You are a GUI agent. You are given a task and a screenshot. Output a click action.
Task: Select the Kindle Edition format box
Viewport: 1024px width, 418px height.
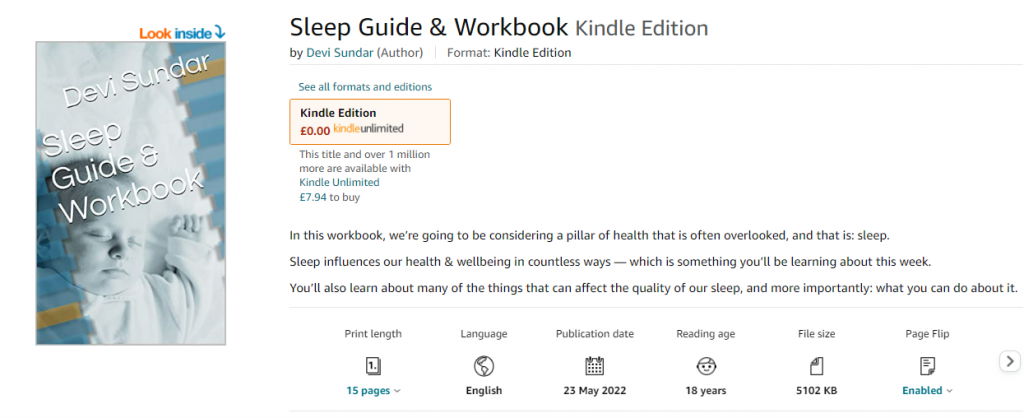coord(370,121)
